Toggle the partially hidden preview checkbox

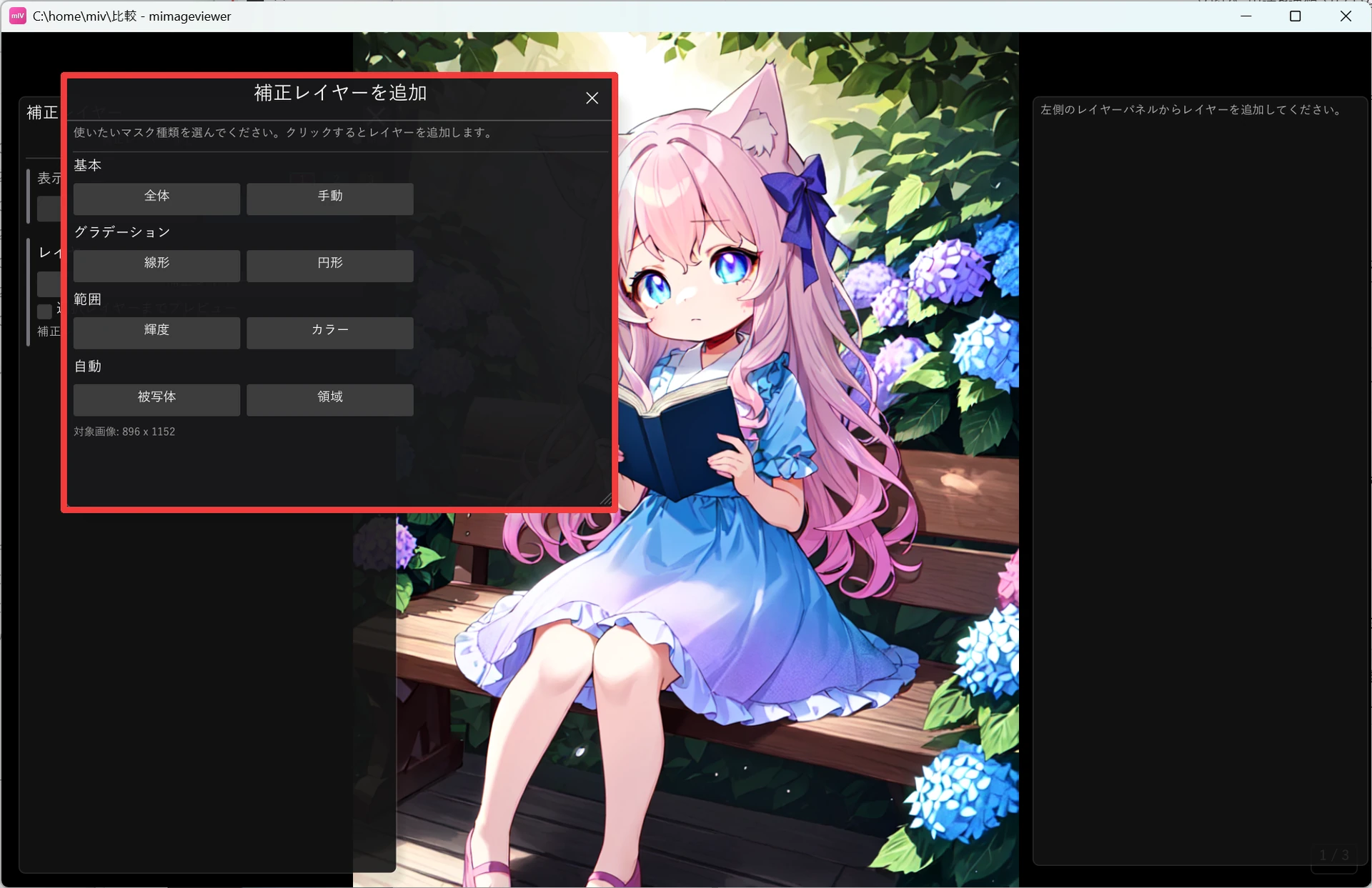point(45,311)
